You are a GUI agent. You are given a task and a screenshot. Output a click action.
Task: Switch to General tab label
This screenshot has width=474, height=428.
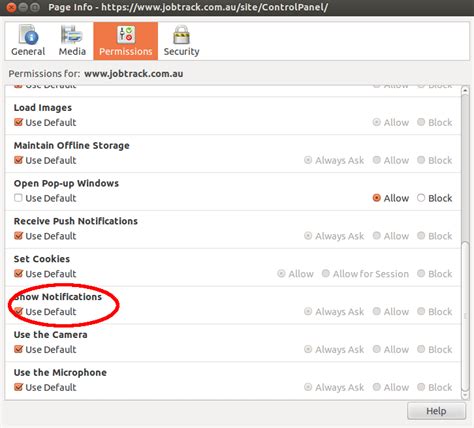click(x=28, y=52)
